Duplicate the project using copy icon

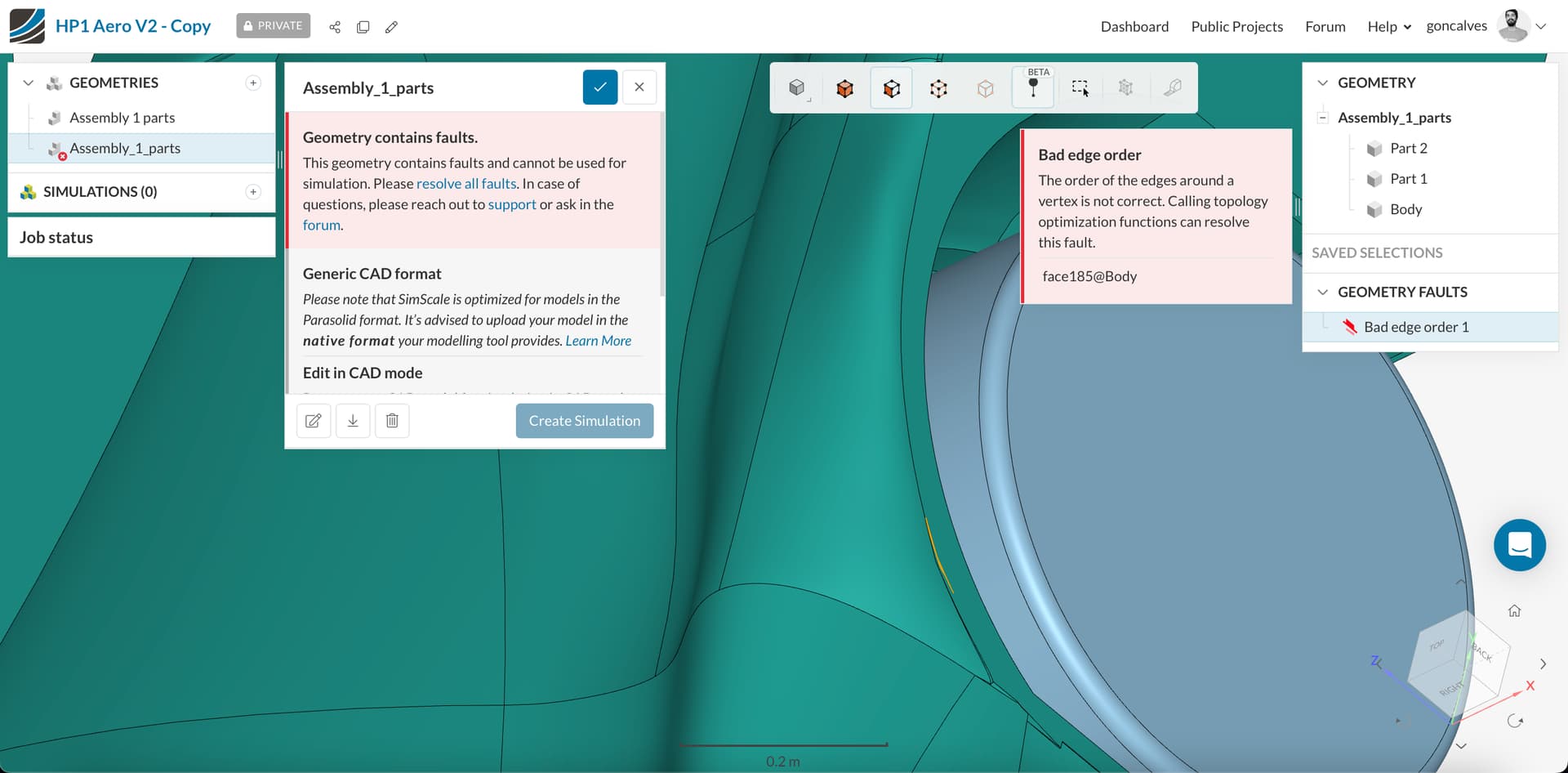363,27
